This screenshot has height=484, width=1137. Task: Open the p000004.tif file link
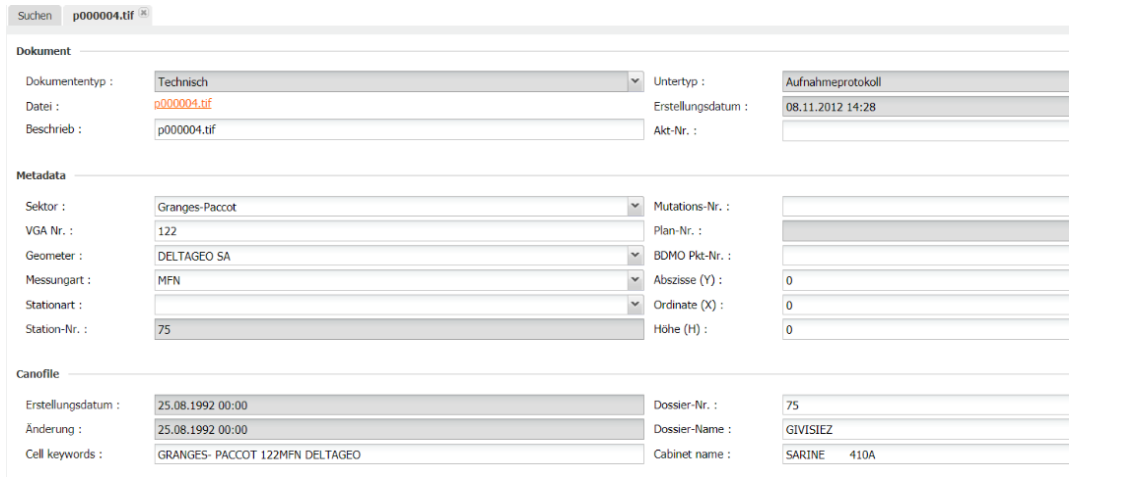pyautogui.click(x=182, y=104)
